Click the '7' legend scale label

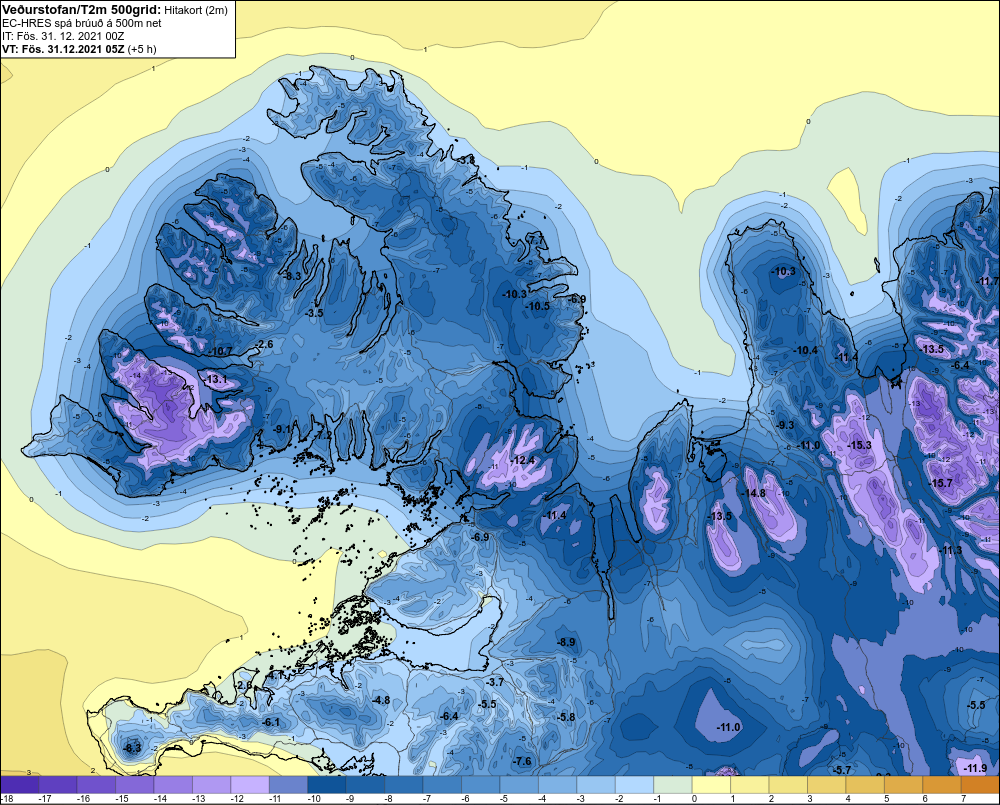pyautogui.click(x=963, y=799)
